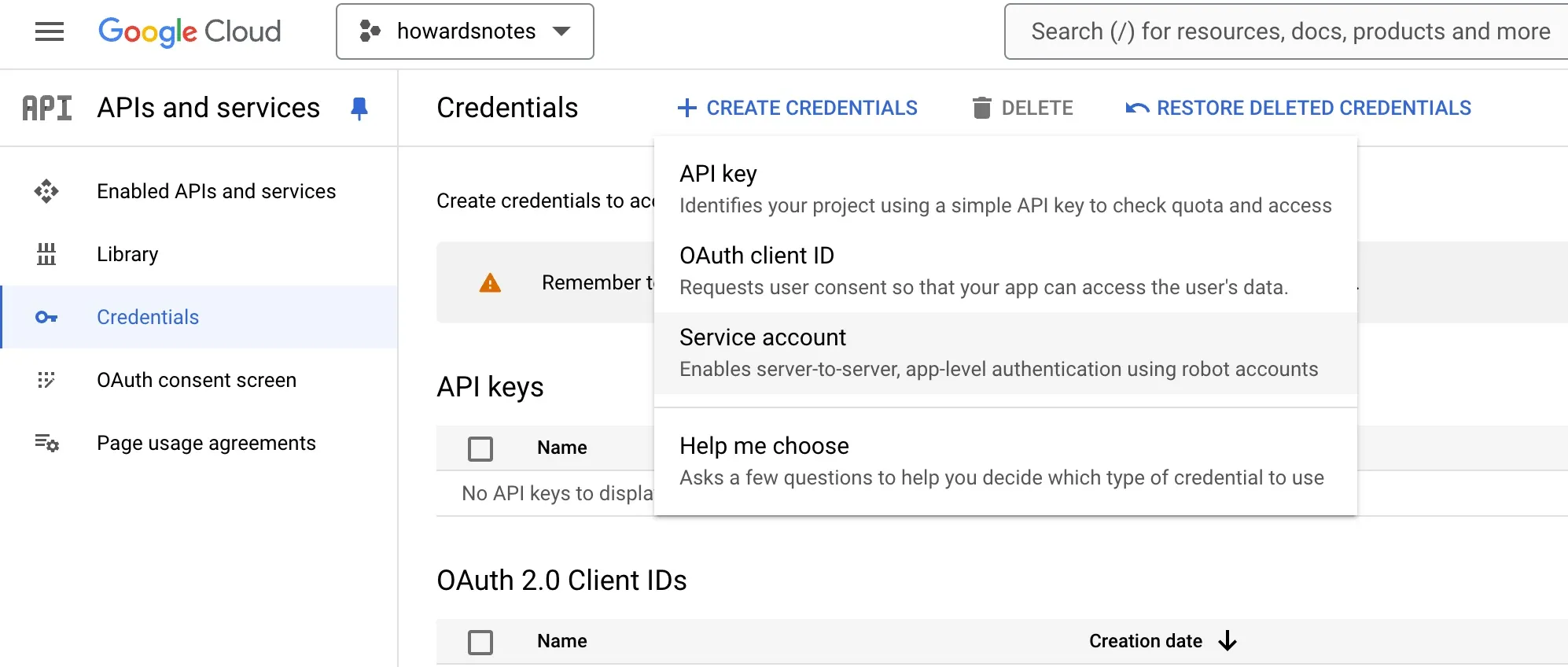The height and width of the screenshot is (667, 1568).
Task: Sort by Creation date arrow
Action: (1228, 641)
